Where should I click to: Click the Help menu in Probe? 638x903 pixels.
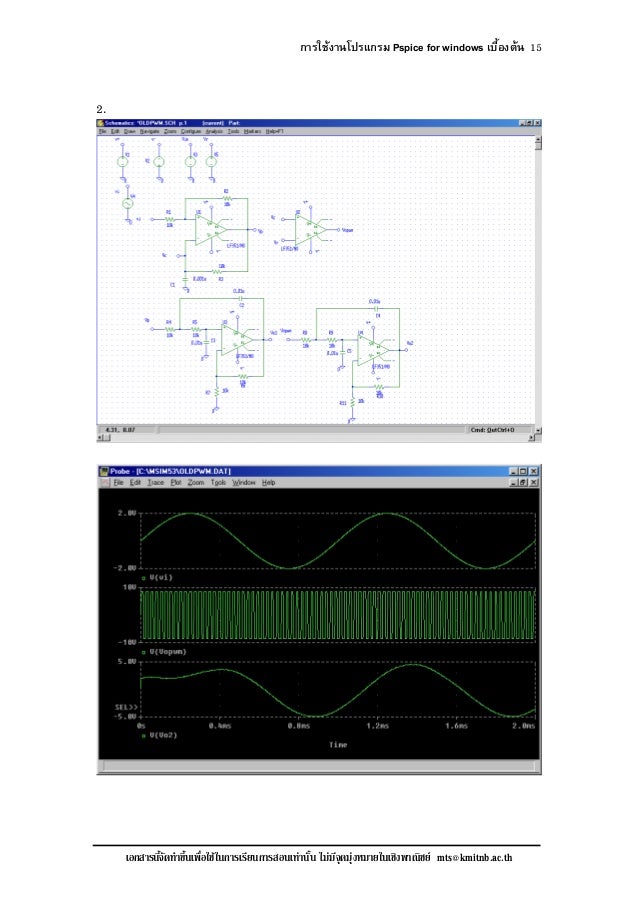(x=269, y=482)
